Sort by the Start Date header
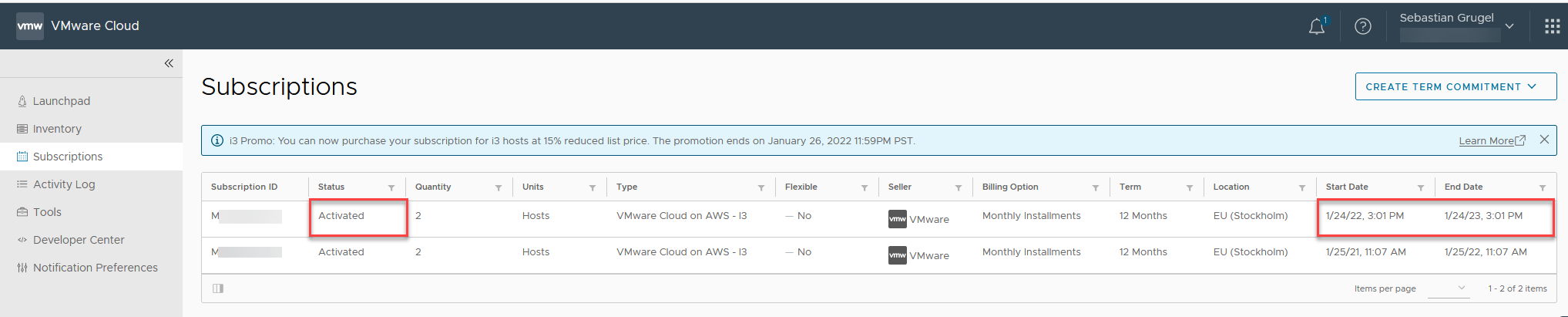Viewport: 1568px width, 317px height. tap(1347, 187)
